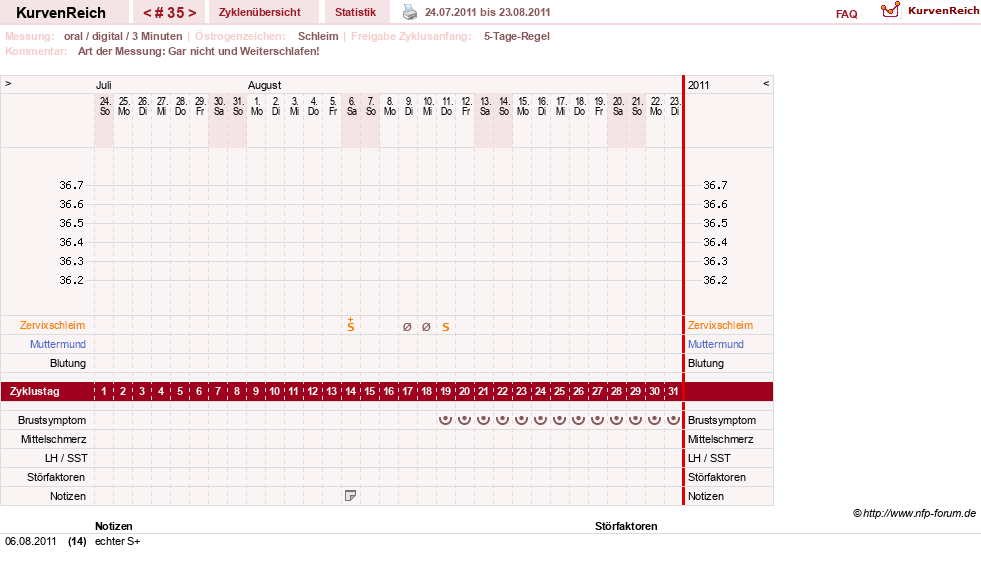Click the breast symptom marker on cycle day 31
This screenshot has width=981, height=565.
pos(673,419)
